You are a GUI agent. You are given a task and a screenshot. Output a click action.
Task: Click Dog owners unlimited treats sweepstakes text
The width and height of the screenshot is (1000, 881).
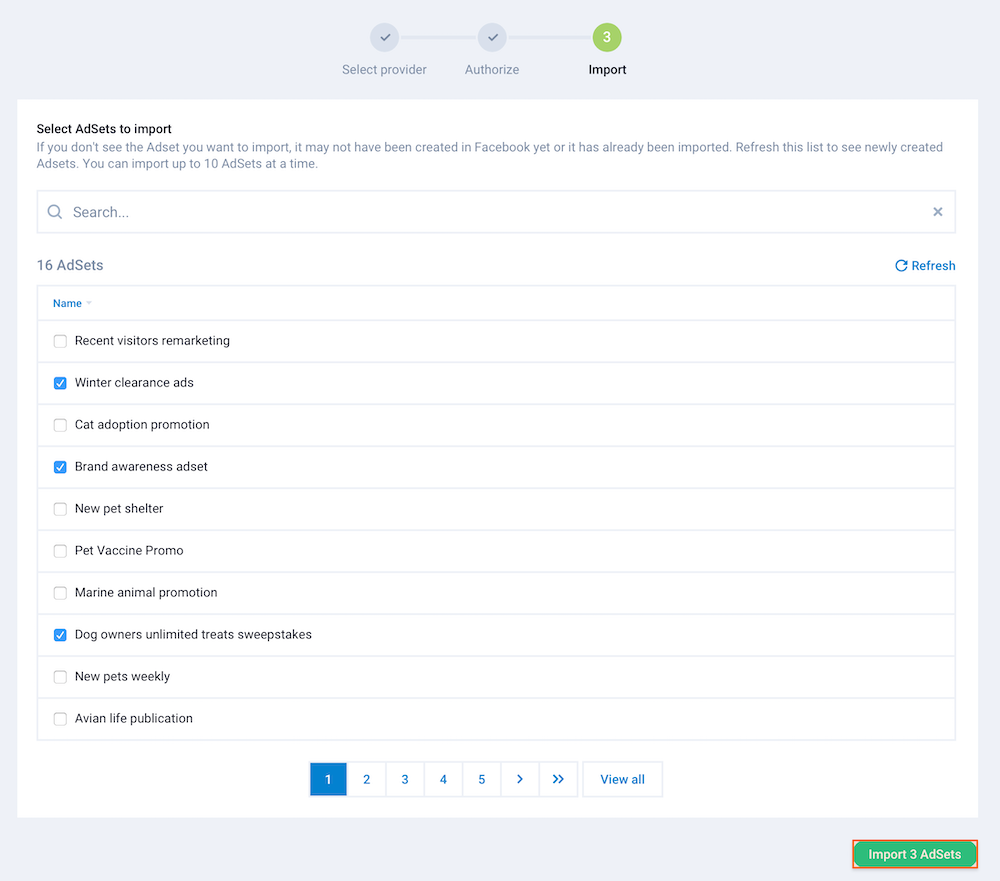pyautogui.click(x=193, y=635)
